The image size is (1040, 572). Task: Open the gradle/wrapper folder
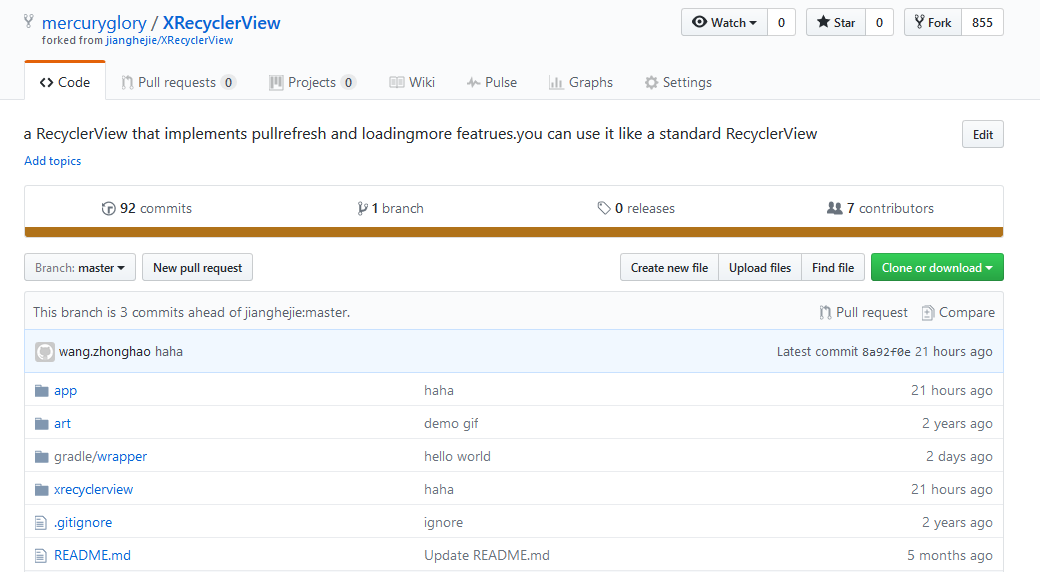click(100, 457)
